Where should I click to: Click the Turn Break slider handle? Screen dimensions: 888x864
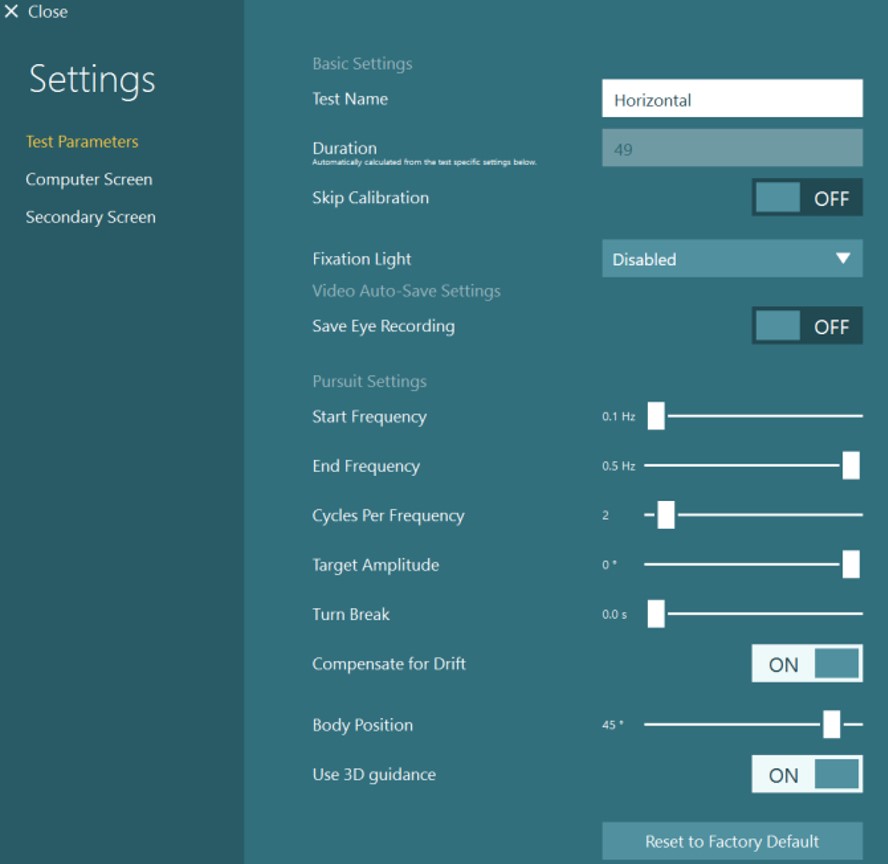(656, 614)
